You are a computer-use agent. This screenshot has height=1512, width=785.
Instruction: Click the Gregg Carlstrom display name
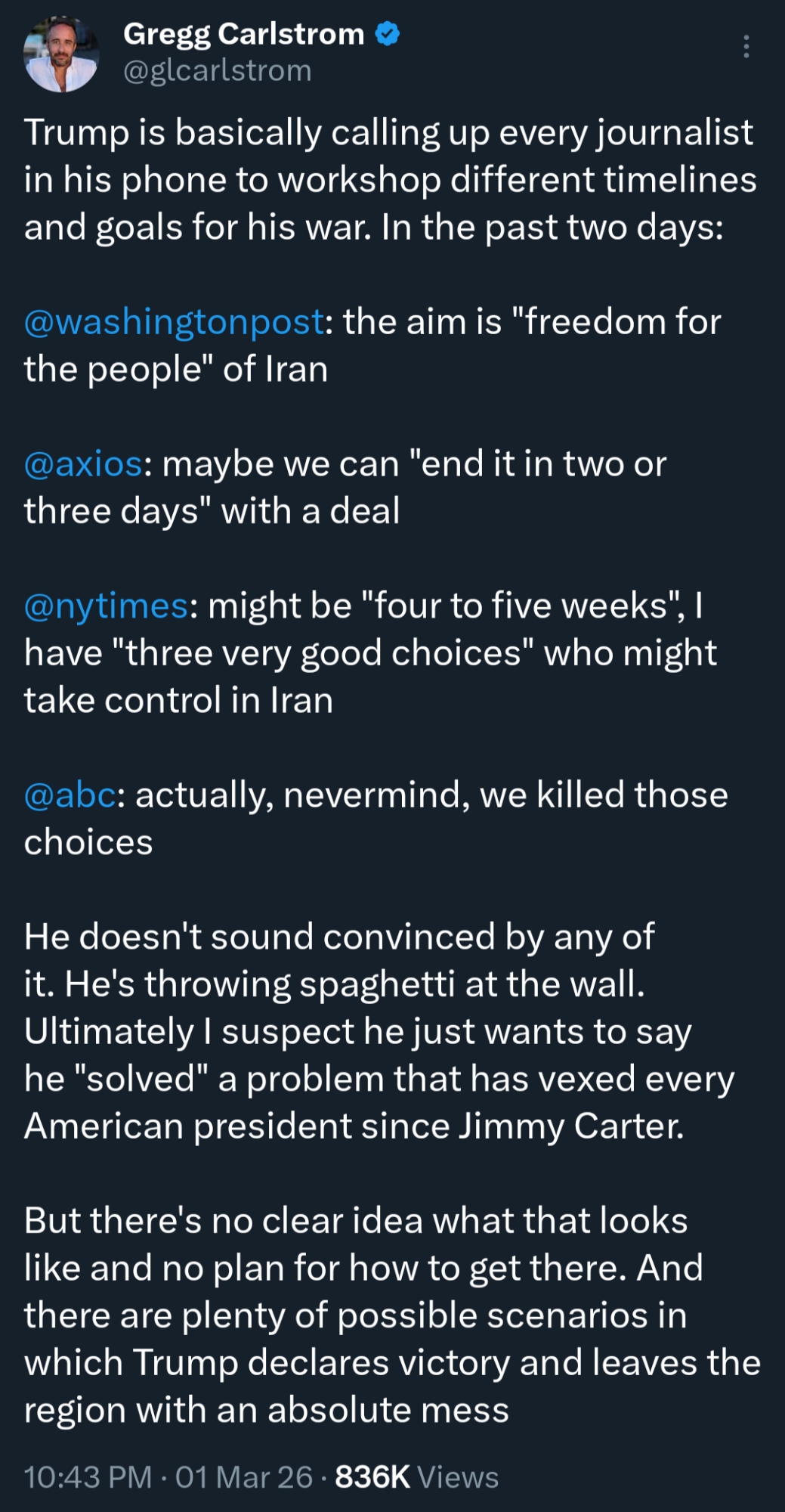pyautogui.click(x=243, y=34)
